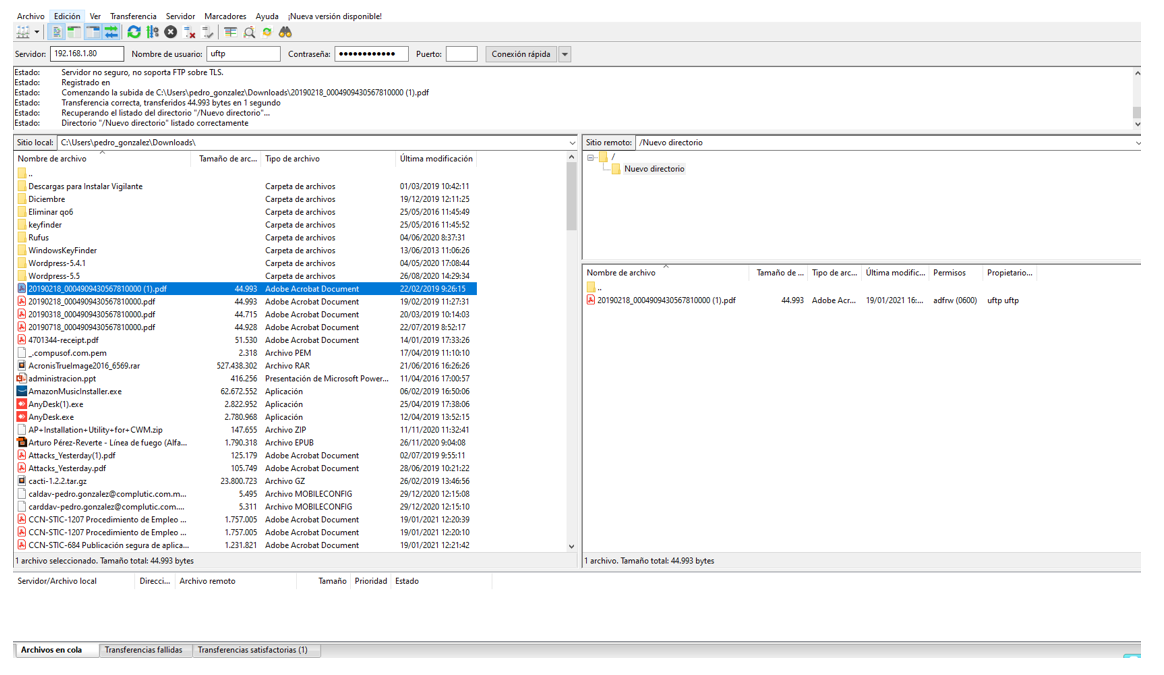Open the Marcadores menu
Screen dimensions: 1164x675
[x=225, y=16]
